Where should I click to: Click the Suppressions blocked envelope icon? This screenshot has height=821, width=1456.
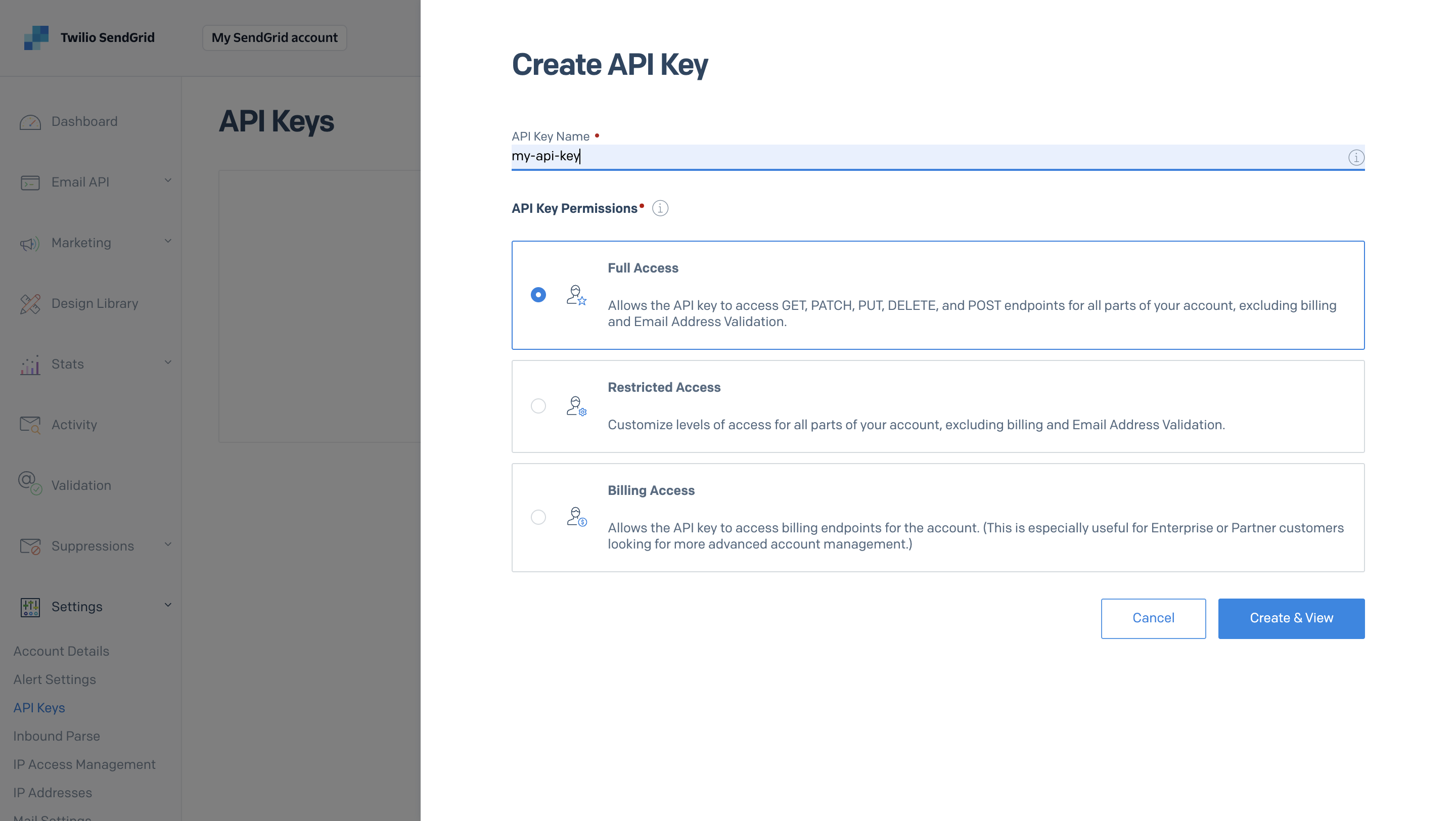click(x=30, y=546)
